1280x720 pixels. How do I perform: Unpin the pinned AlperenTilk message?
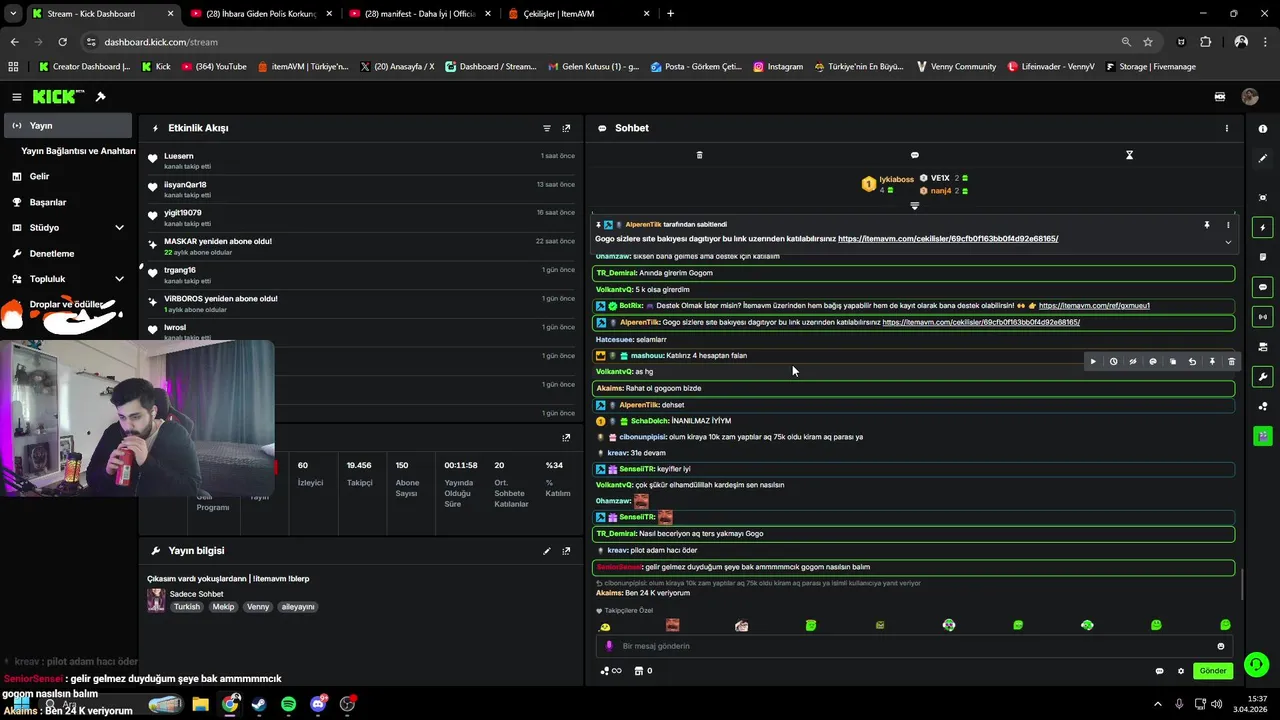[1207, 225]
